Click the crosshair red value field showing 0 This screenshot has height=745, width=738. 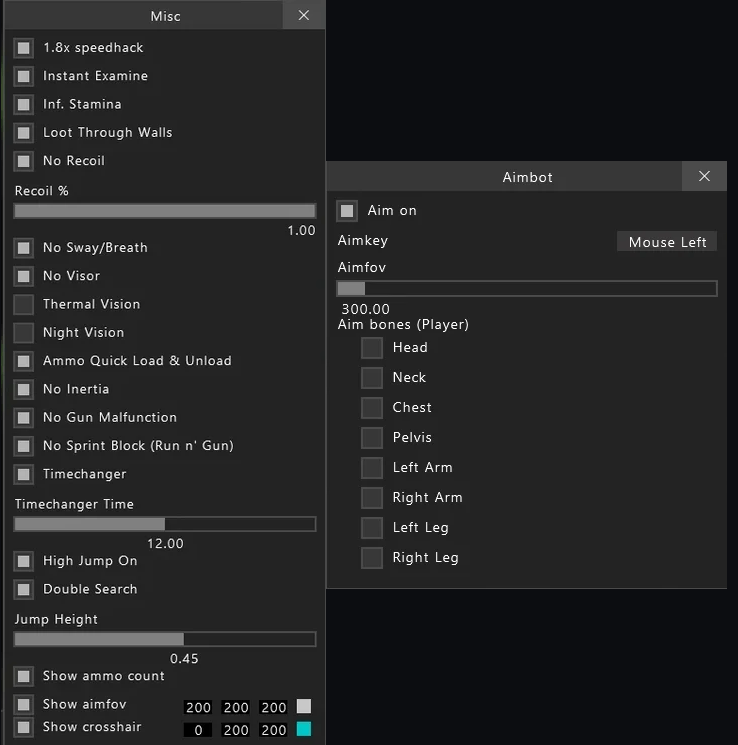click(198, 730)
